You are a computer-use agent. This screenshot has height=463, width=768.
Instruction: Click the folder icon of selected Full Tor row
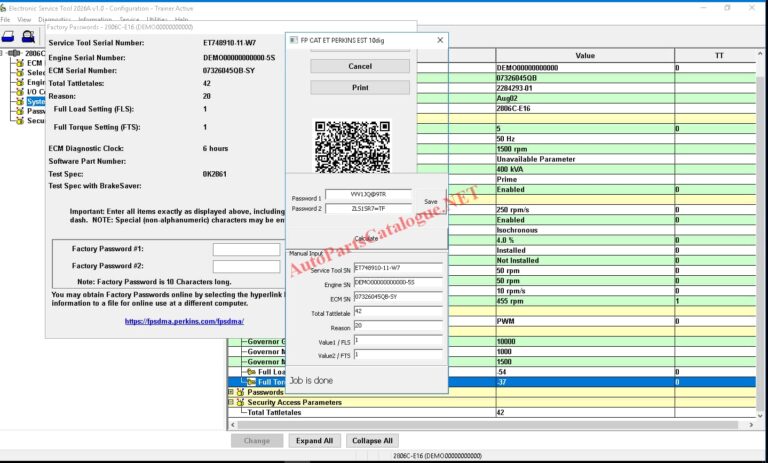(251, 382)
